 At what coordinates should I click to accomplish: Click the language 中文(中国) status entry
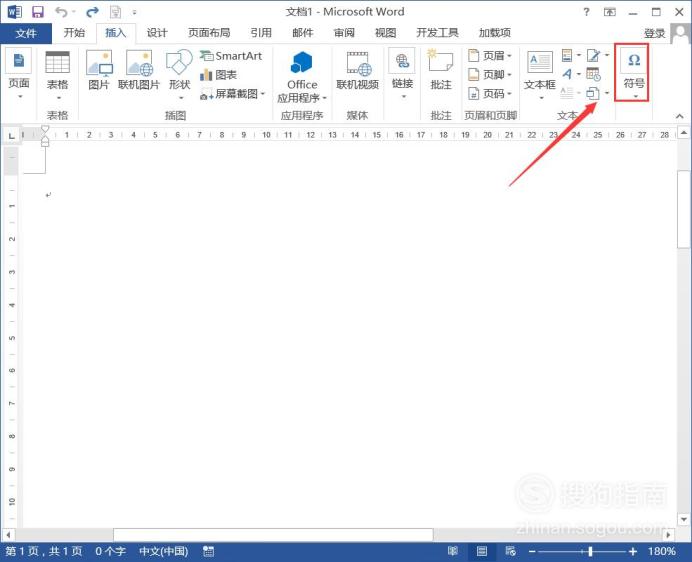pyautogui.click(x=164, y=551)
